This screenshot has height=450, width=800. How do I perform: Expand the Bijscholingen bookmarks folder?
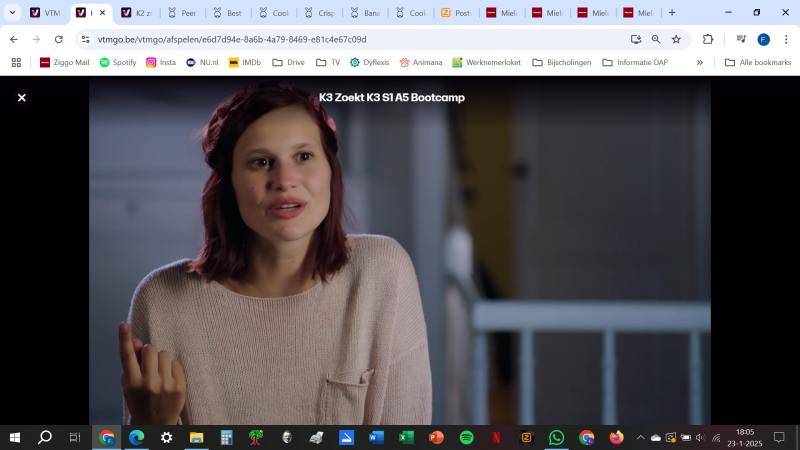point(562,62)
